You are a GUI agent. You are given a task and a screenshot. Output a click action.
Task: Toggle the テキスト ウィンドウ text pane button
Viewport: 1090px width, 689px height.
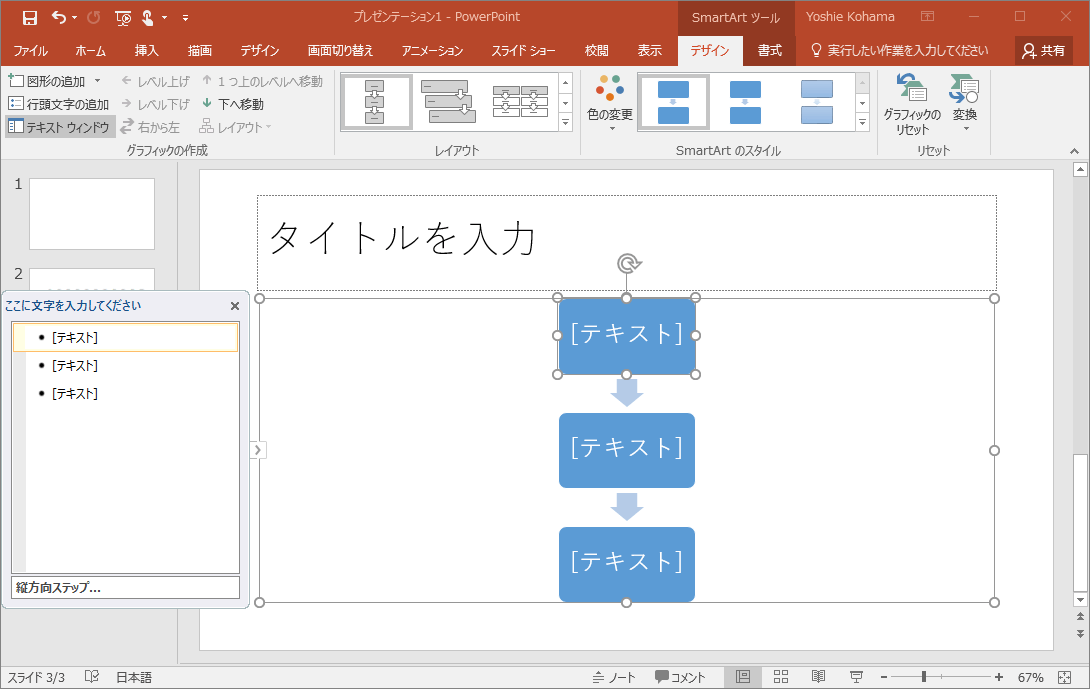tap(60, 127)
